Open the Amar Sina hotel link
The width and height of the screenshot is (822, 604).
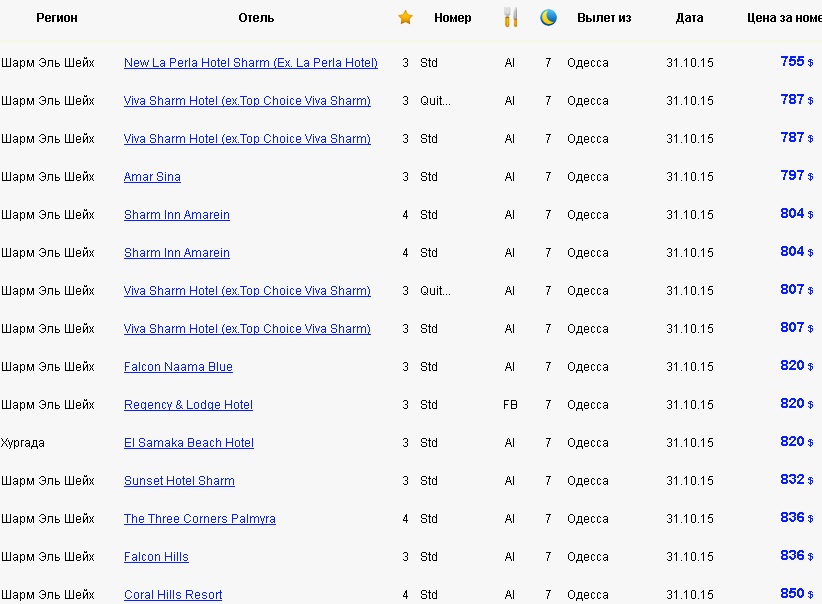(x=152, y=177)
